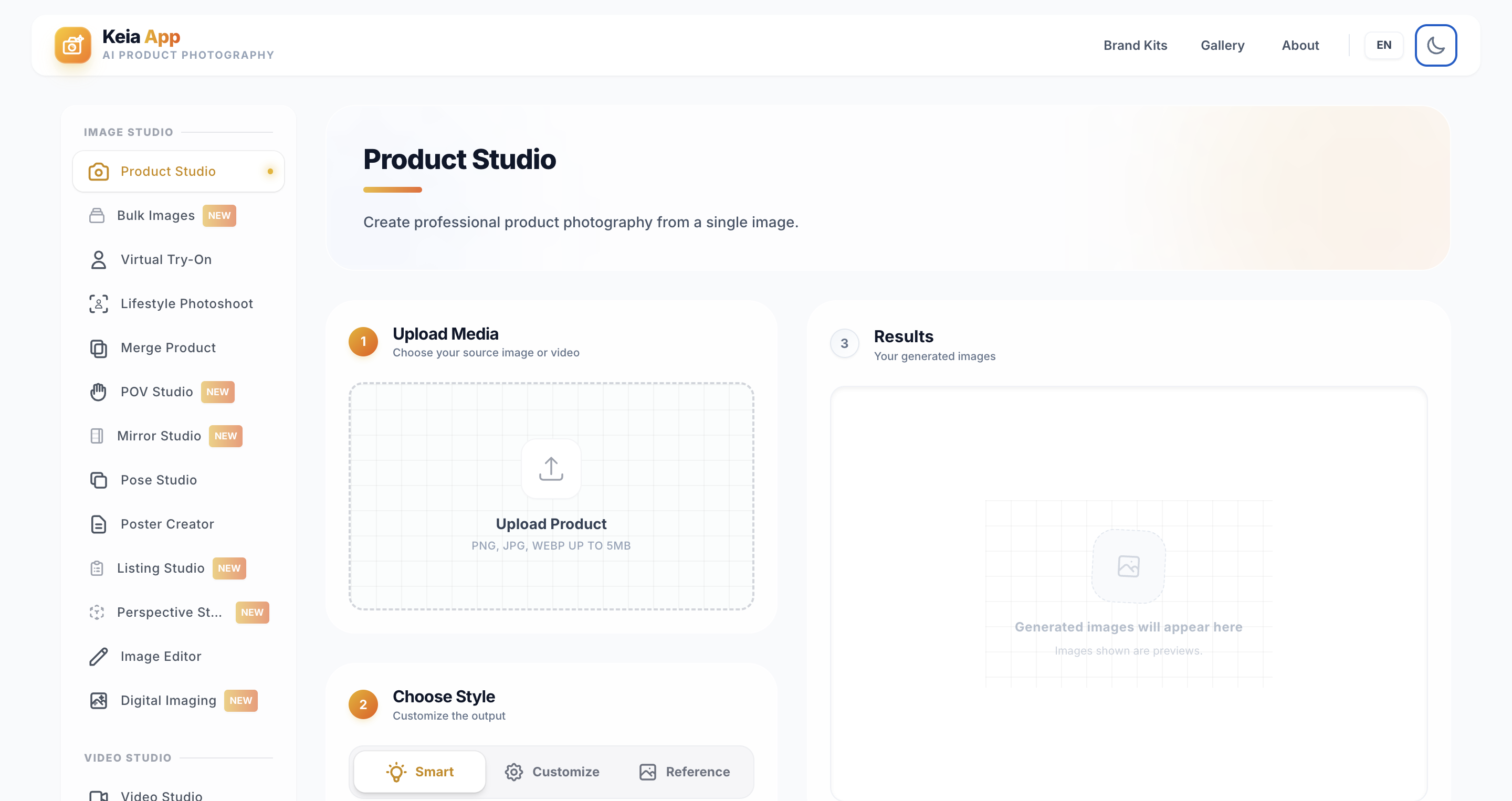Switch to the Reference style tab

click(x=685, y=772)
